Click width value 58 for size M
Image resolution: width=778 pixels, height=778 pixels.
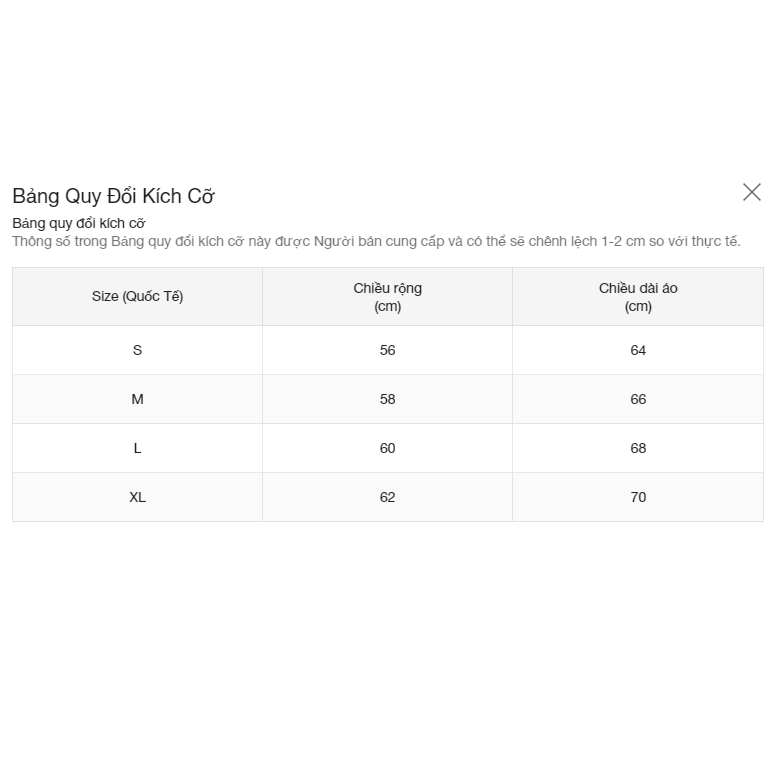pos(387,399)
